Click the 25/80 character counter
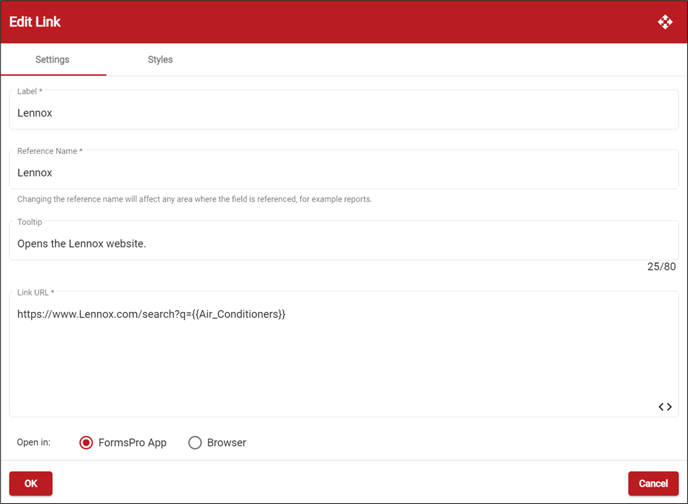Image resolution: width=688 pixels, height=504 pixels. click(661, 267)
